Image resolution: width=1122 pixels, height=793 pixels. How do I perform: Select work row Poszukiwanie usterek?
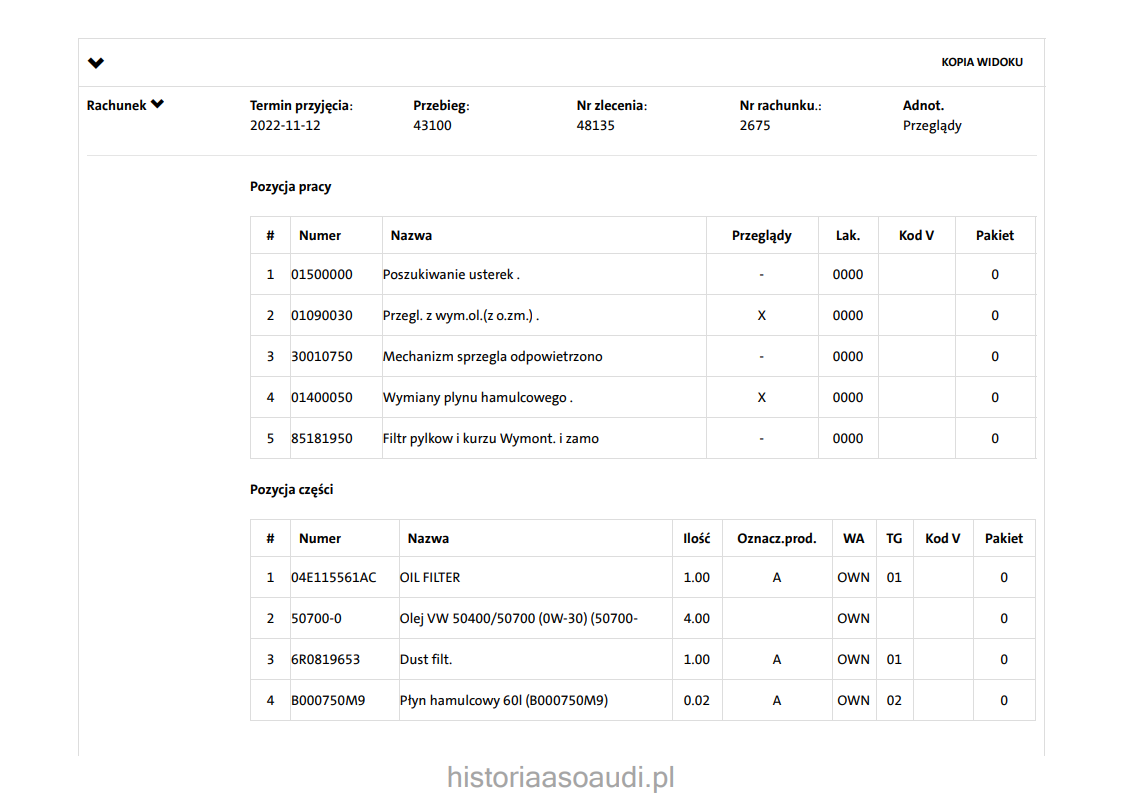pos(451,275)
